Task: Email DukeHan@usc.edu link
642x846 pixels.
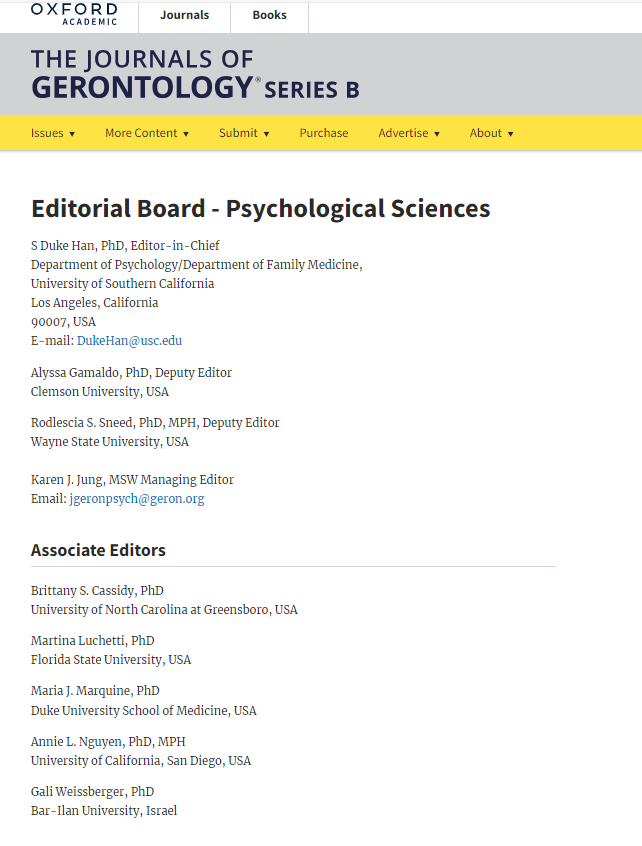Action: tap(129, 341)
